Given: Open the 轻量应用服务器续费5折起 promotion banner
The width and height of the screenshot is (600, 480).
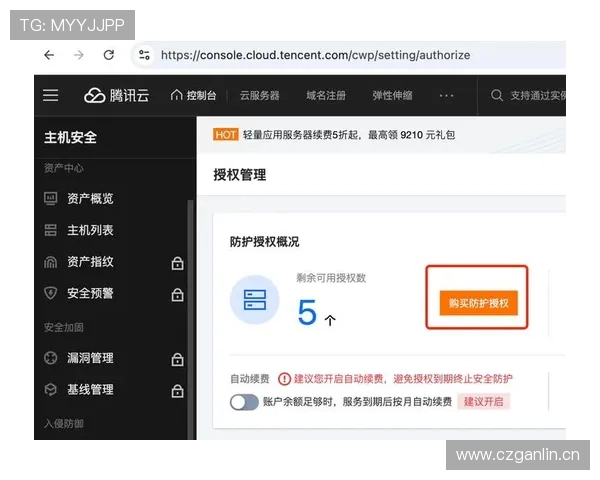Looking at the screenshot, I should [349, 135].
